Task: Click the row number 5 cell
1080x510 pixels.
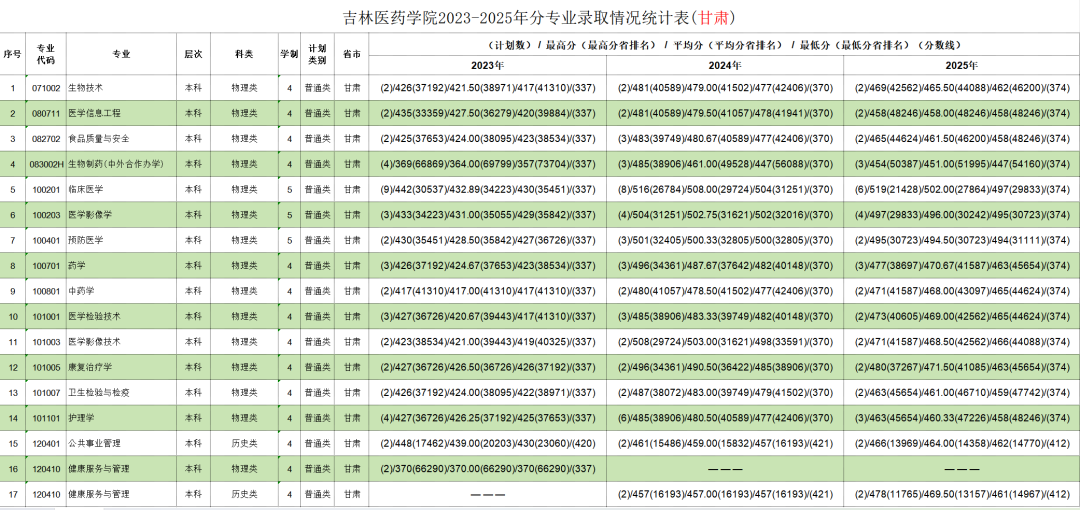Action: click(12, 189)
